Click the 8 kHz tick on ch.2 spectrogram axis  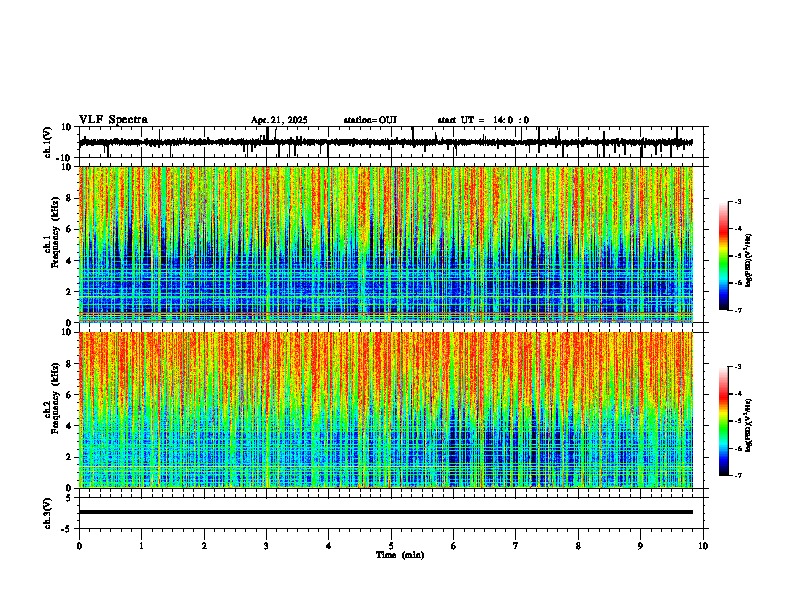click(x=70, y=364)
